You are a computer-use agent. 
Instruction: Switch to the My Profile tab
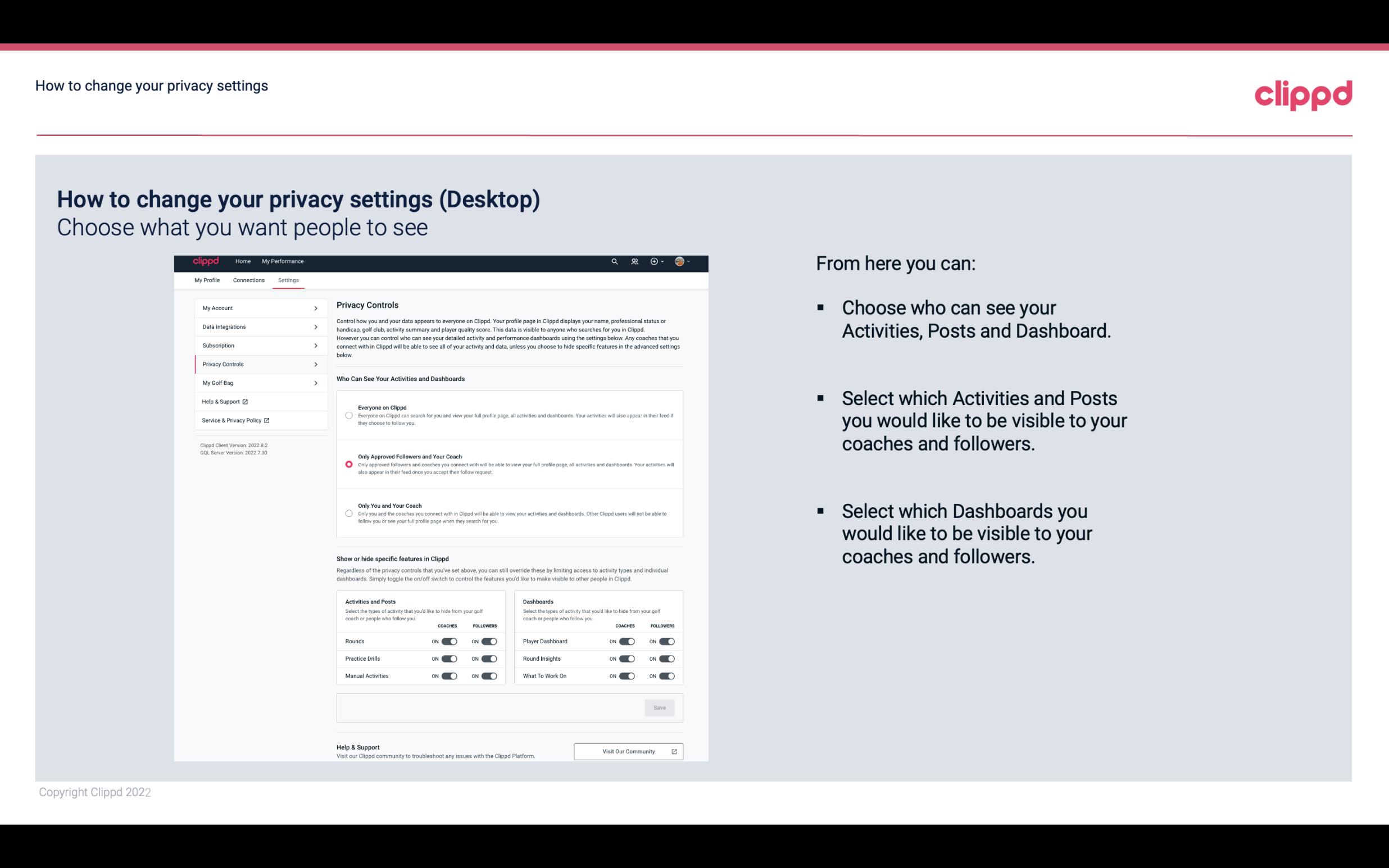click(x=208, y=280)
